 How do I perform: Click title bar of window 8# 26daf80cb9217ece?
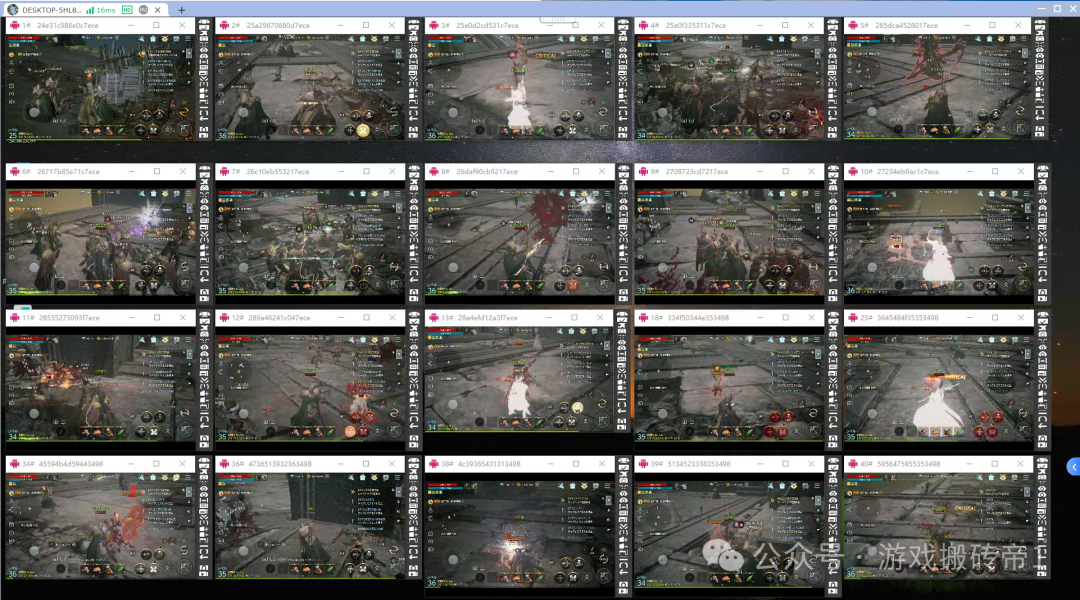500,171
